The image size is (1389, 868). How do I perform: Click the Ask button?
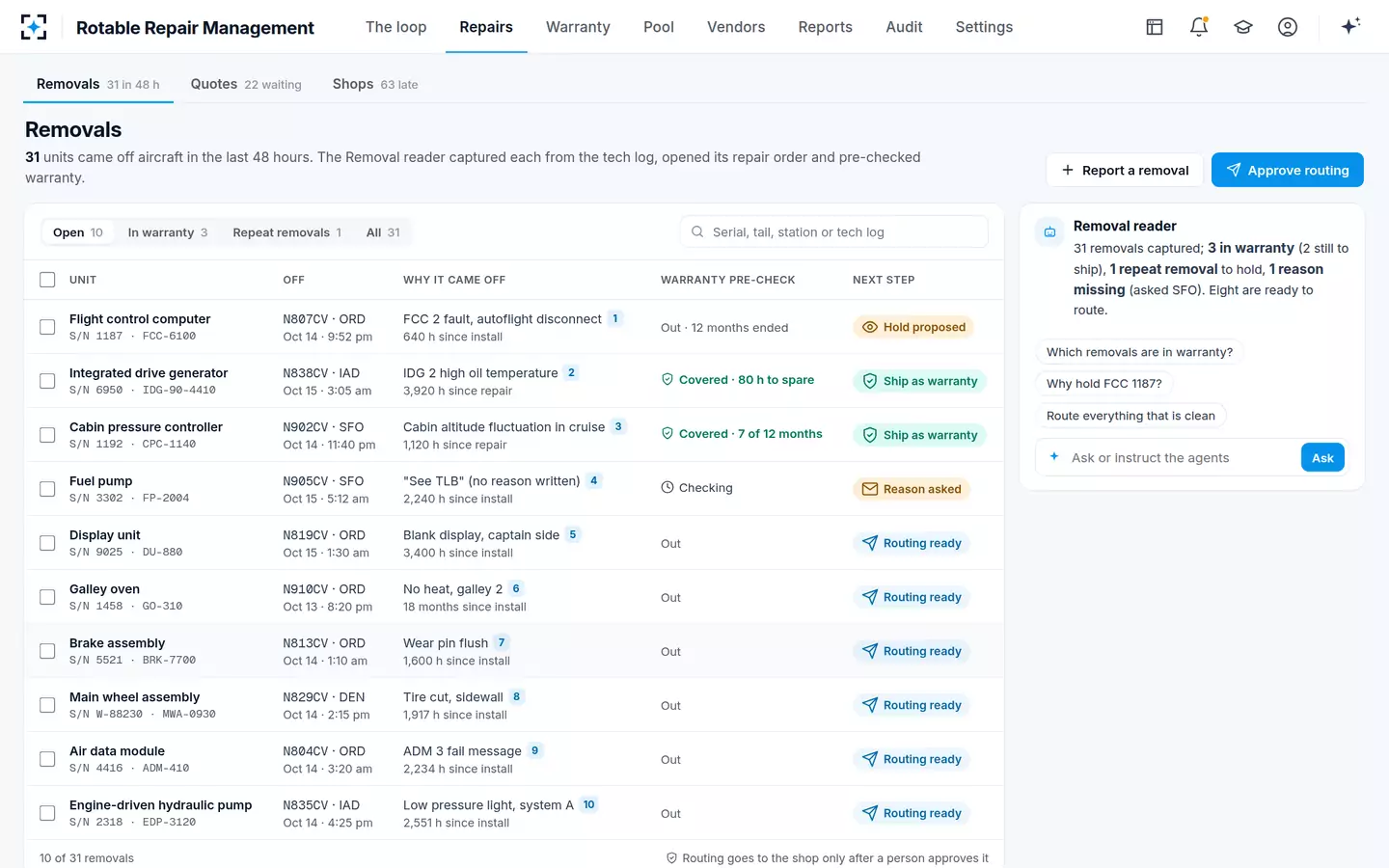coord(1322,457)
